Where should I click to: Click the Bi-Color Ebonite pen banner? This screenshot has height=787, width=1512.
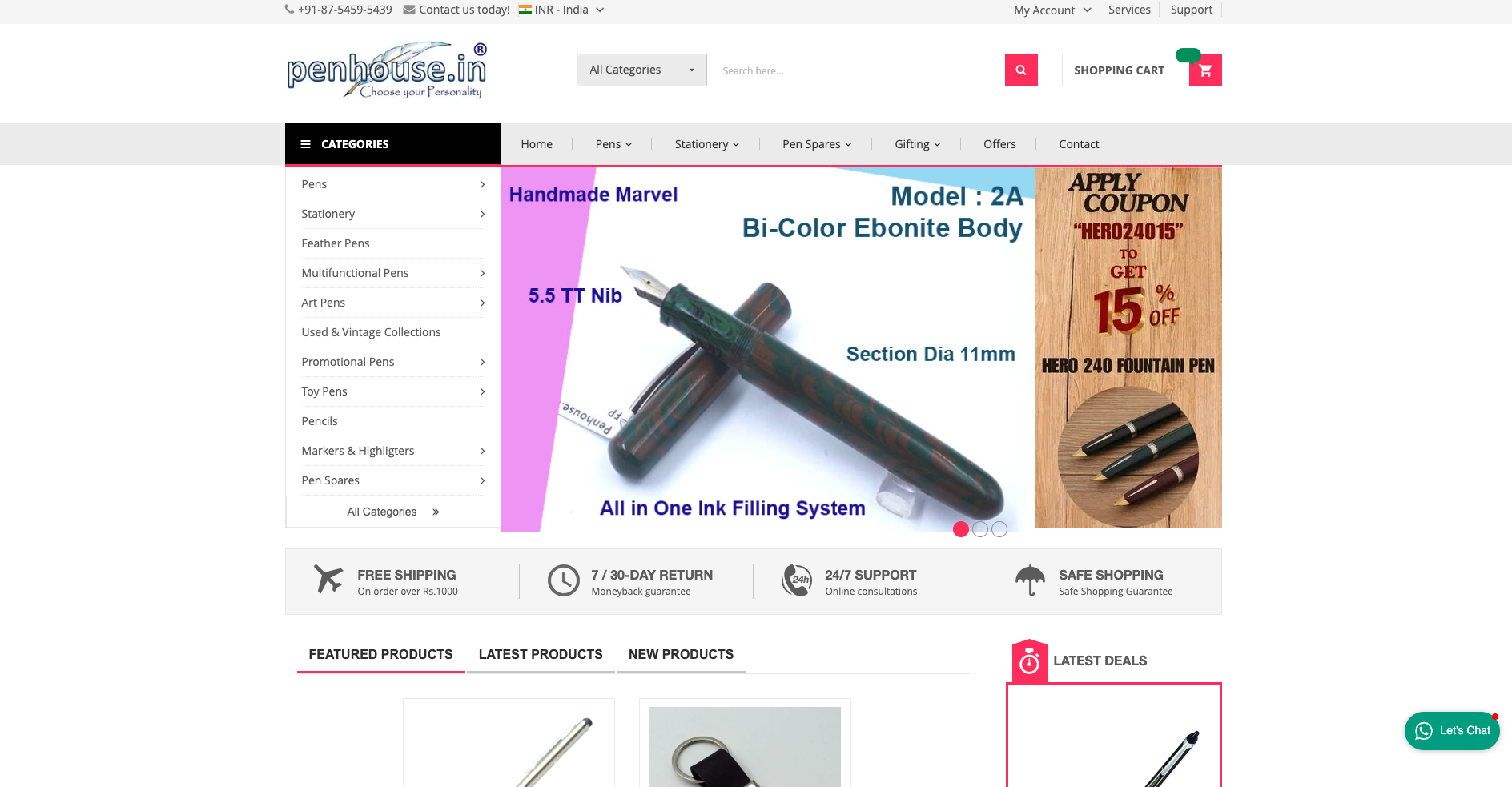point(768,350)
